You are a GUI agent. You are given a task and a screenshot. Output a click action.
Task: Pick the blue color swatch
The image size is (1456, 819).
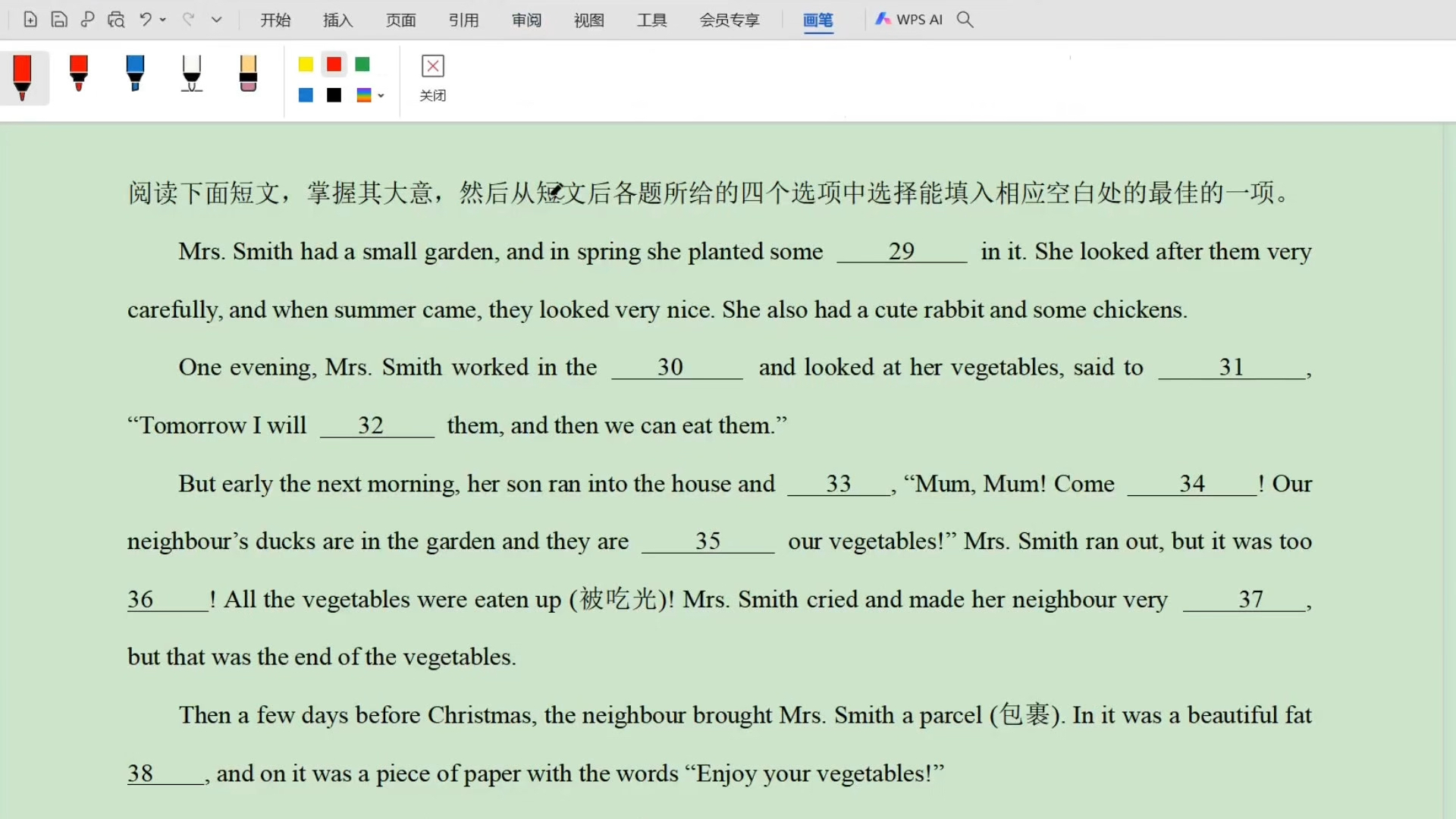tap(306, 95)
